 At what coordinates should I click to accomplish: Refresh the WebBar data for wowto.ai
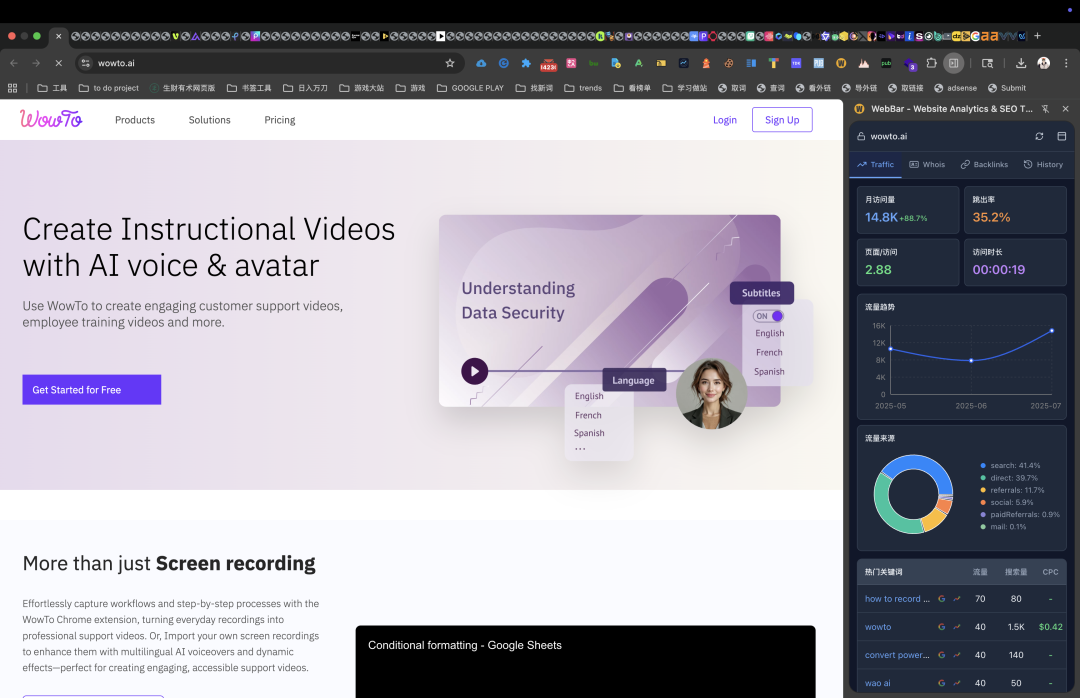pos(1039,136)
